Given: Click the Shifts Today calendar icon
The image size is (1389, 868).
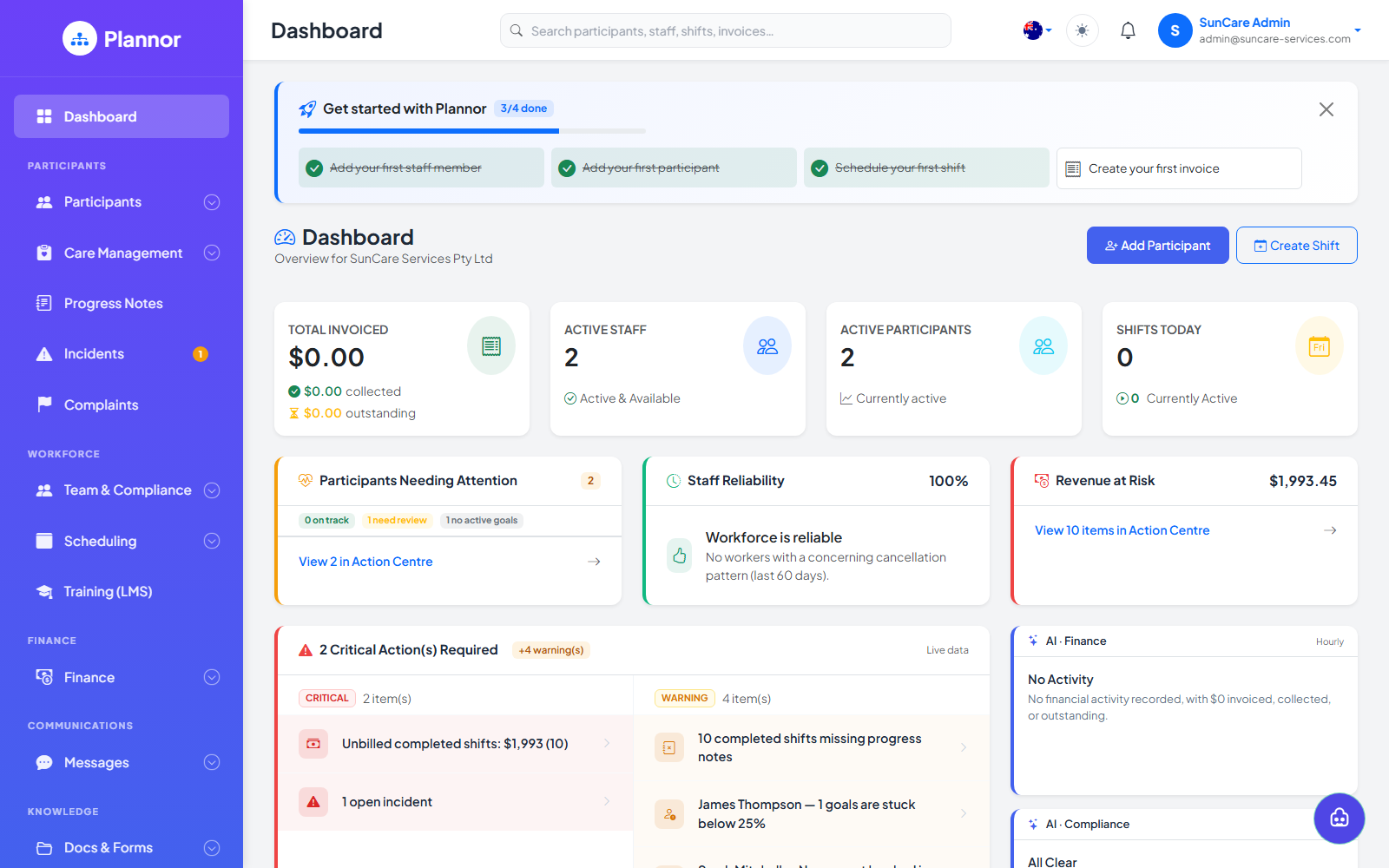Looking at the screenshot, I should (x=1320, y=346).
